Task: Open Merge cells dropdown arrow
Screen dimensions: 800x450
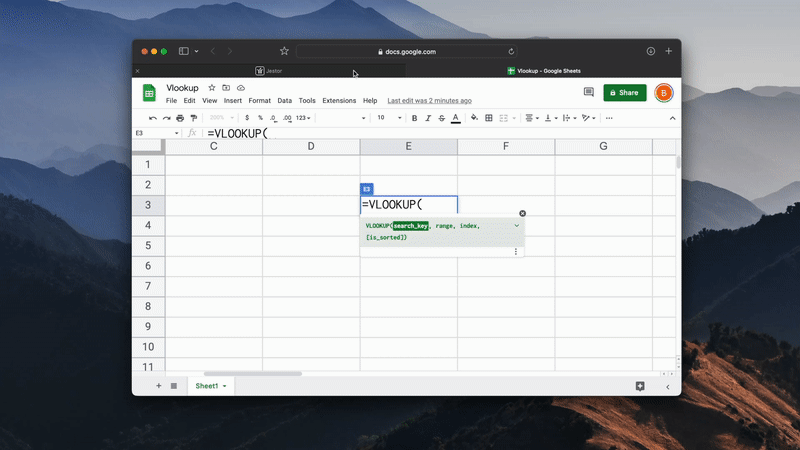Action: click(514, 118)
